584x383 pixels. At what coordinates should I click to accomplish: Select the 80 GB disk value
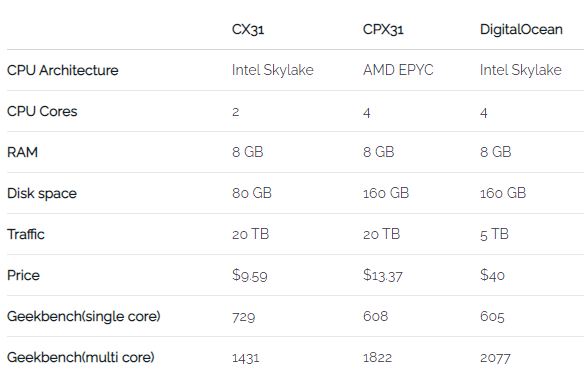(252, 193)
